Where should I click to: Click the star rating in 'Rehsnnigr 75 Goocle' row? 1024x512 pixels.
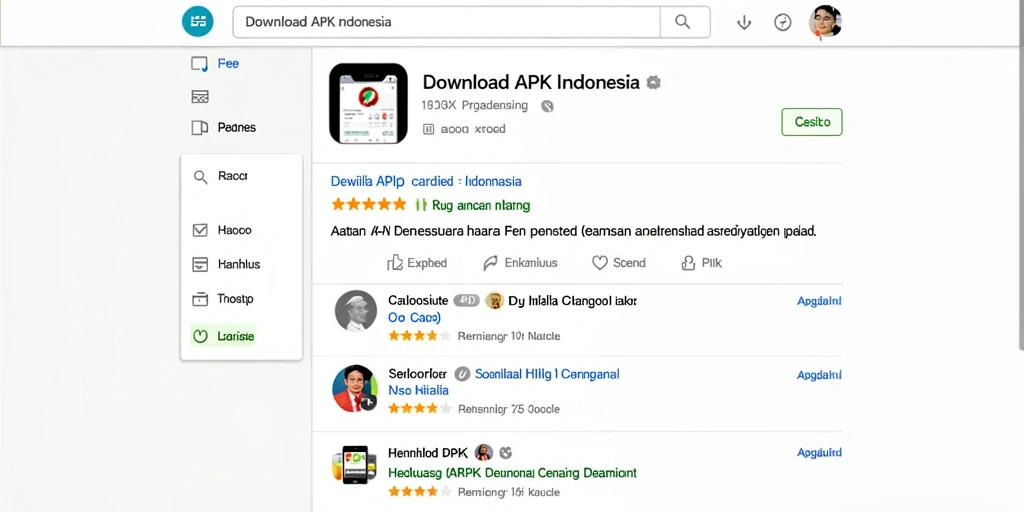[419, 409]
